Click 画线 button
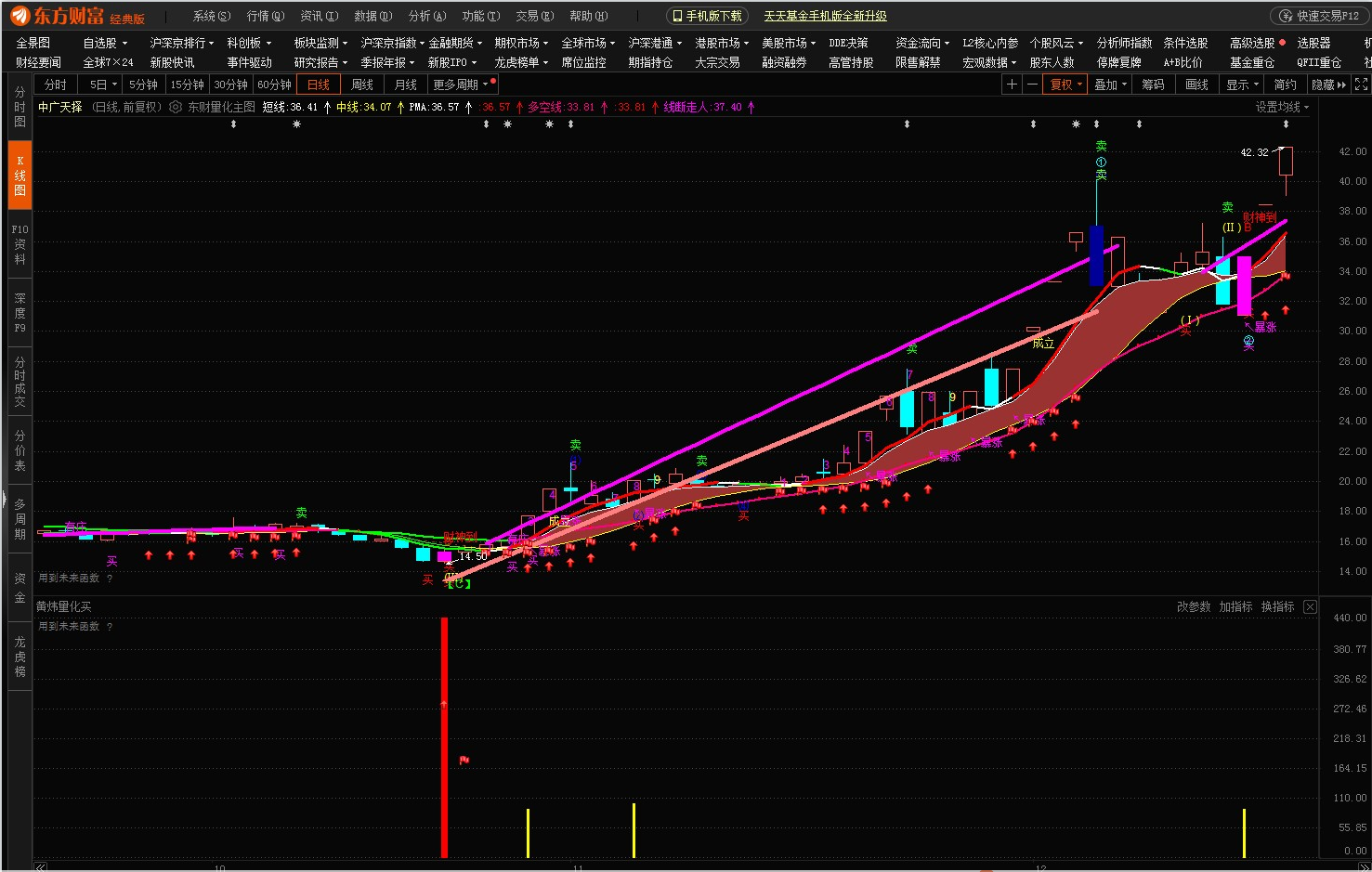 (x=1196, y=85)
